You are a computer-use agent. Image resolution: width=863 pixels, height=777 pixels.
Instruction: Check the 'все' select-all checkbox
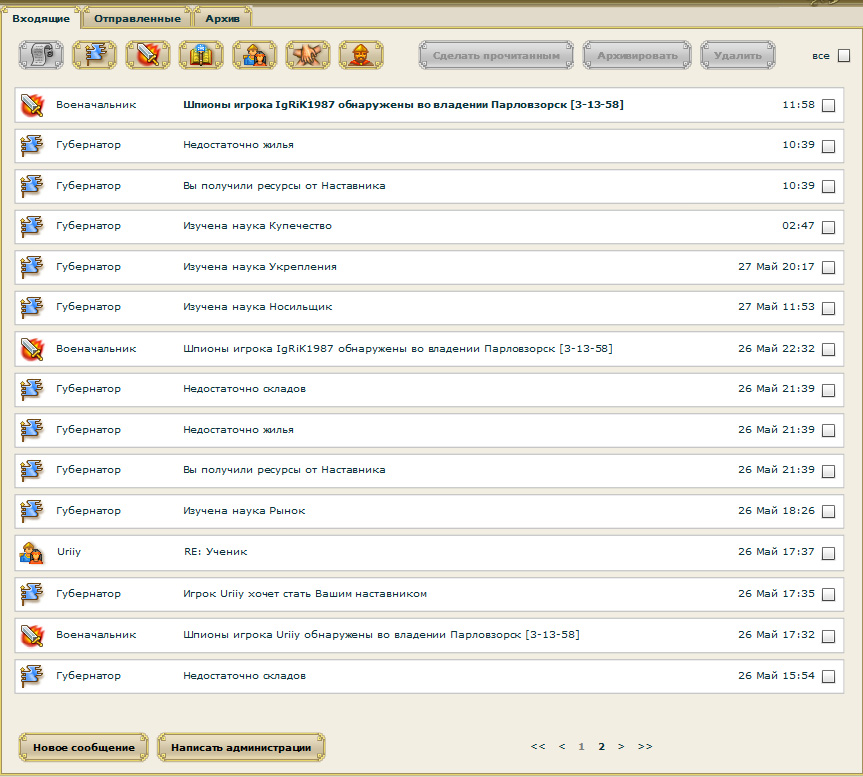pyautogui.click(x=844, y=56)
